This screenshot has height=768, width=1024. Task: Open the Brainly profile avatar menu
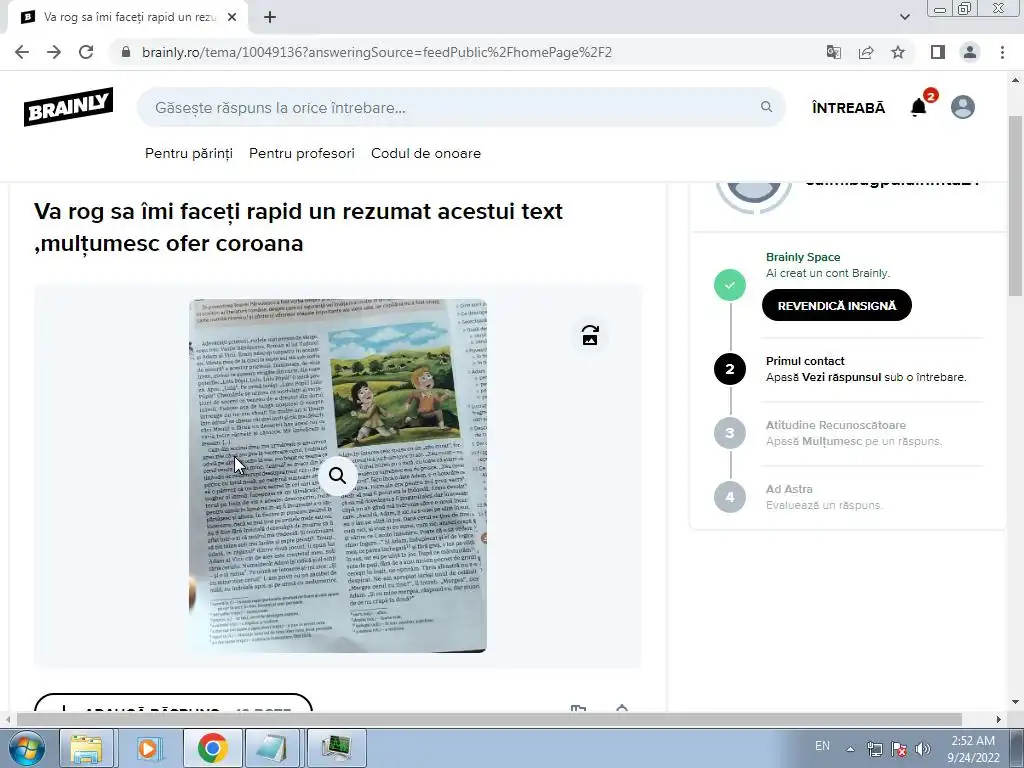(x=963, y=107)
